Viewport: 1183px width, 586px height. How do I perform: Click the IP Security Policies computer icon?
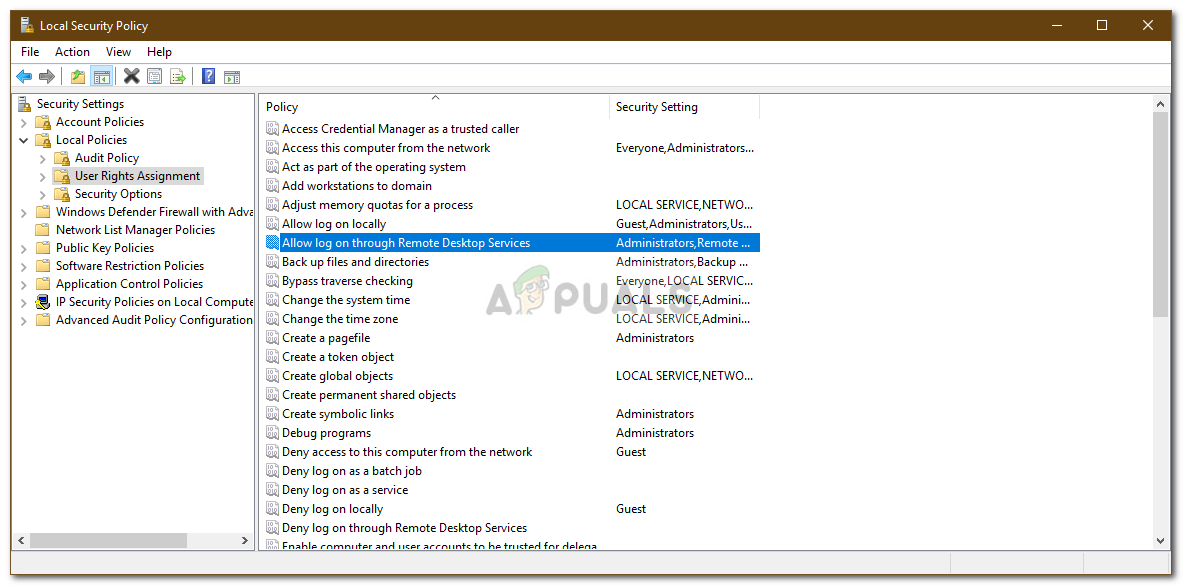coord(44,302)
